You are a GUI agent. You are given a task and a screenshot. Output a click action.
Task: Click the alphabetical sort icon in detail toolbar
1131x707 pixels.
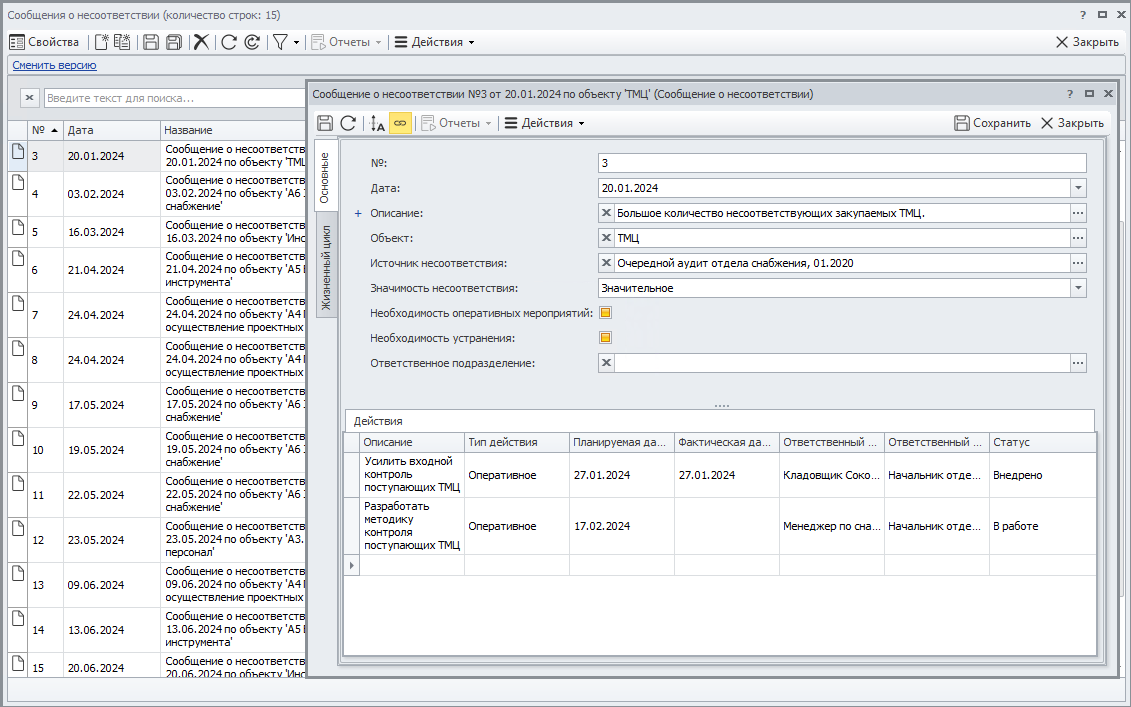click(x=377, y=123)
